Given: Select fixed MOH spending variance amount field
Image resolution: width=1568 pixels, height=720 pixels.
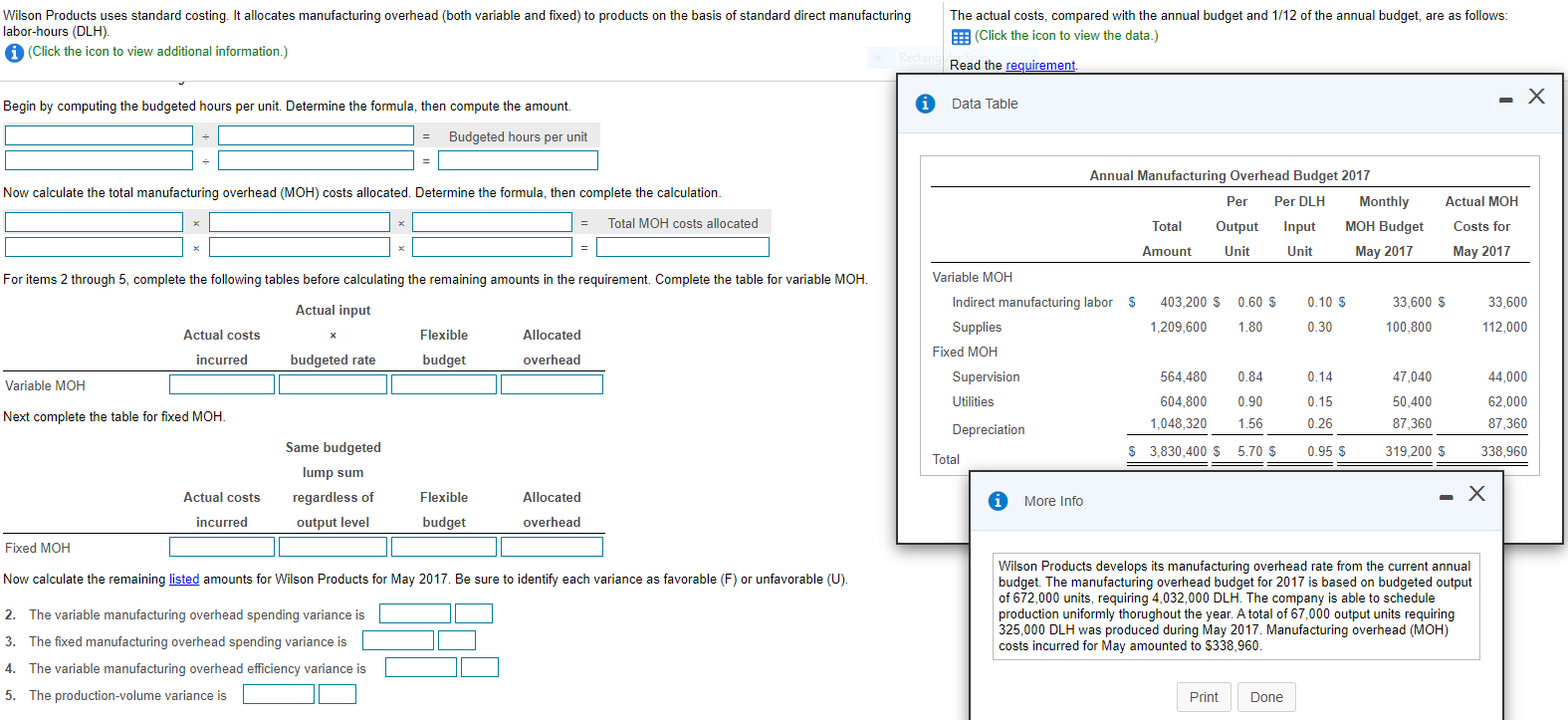Looking at the screenshot, I should coord(398,640).
